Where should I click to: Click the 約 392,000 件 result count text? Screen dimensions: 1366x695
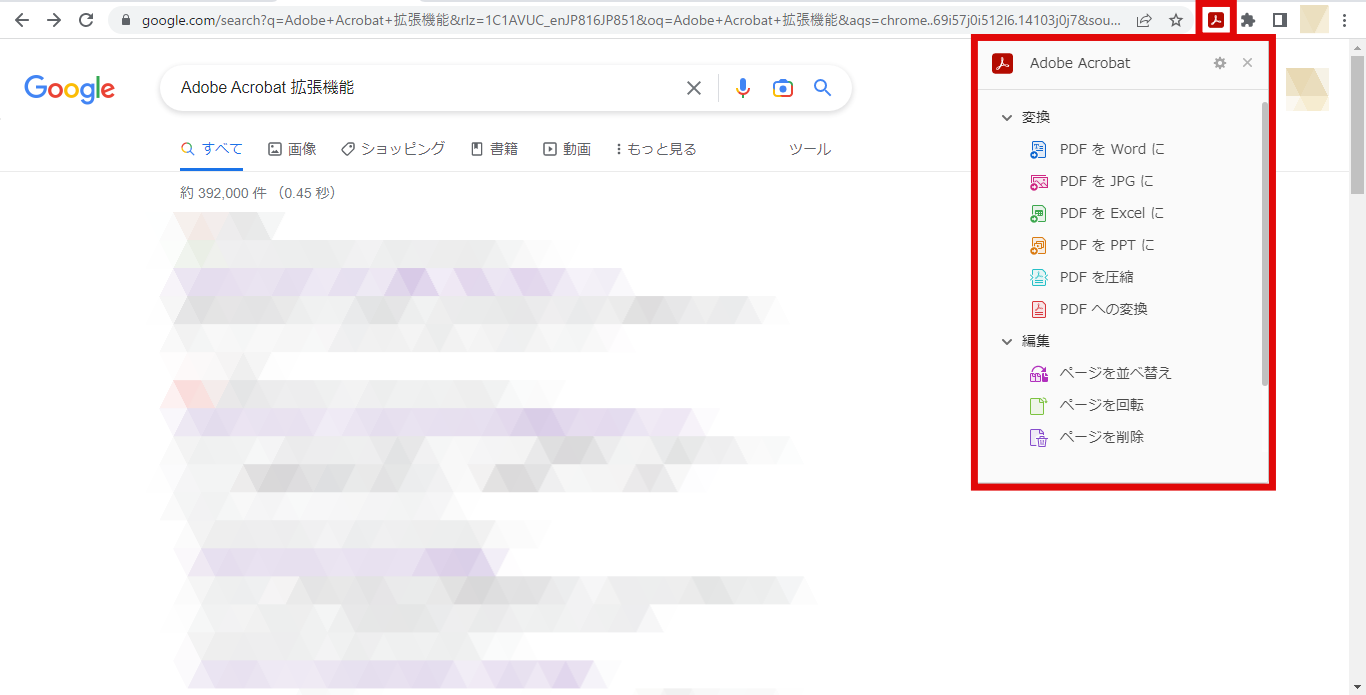click(257, 193)
